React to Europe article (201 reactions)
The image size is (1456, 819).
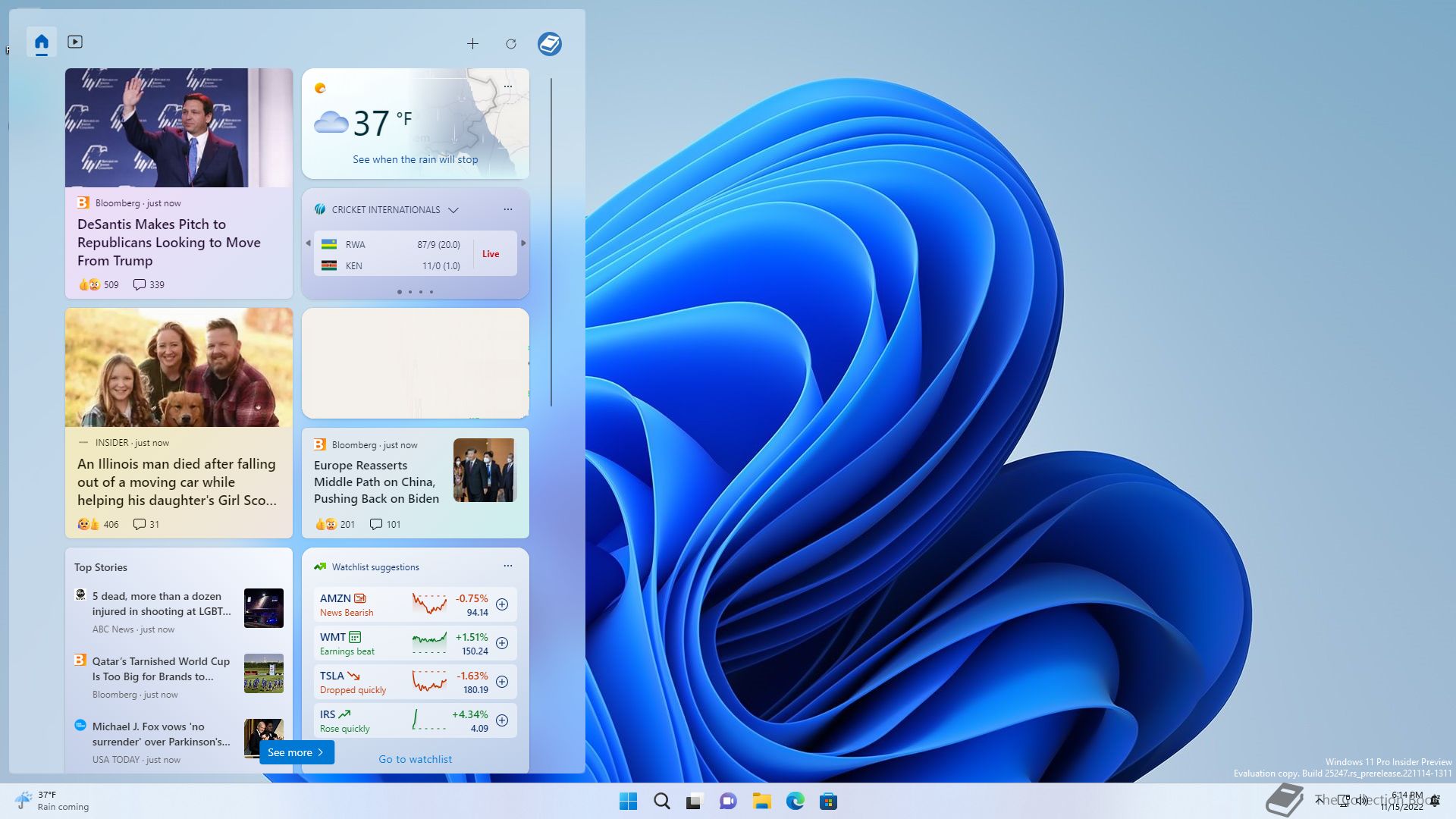[x=334, y=525]
